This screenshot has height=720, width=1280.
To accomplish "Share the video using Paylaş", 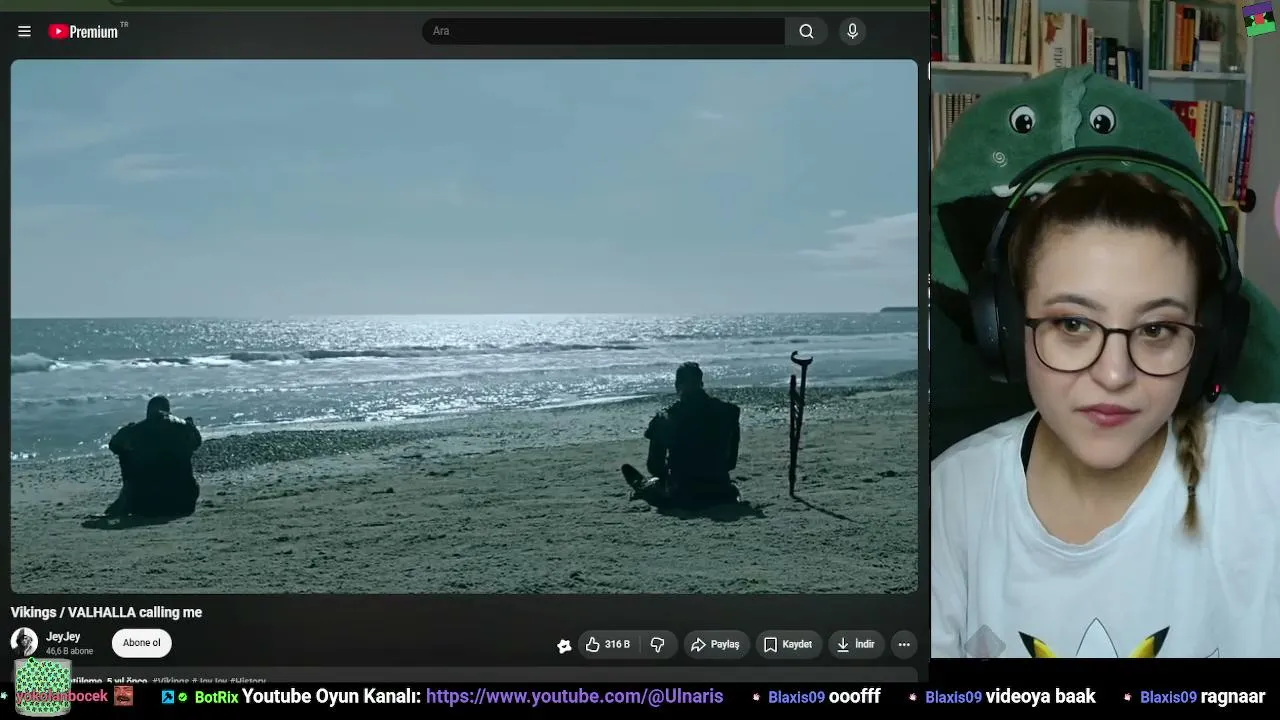I will tap(715, 645).
